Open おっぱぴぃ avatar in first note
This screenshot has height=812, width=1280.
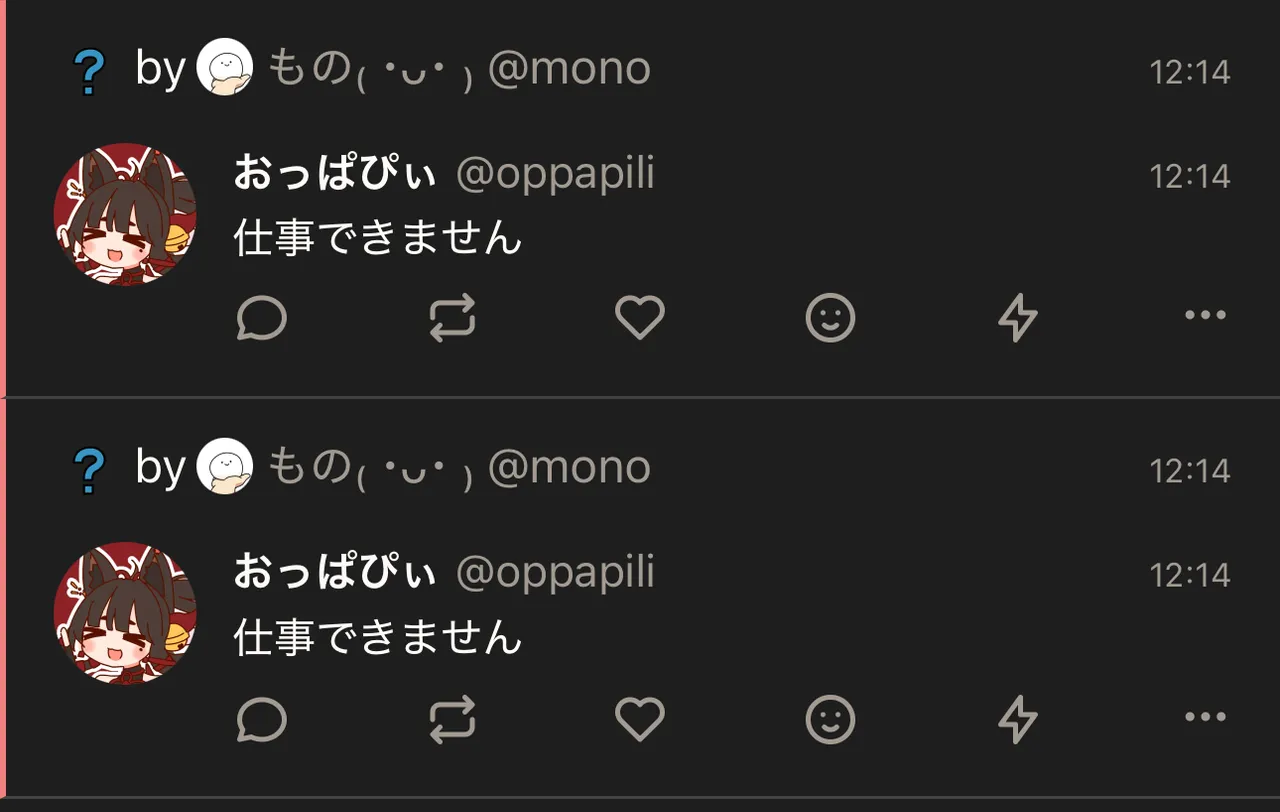click(125, 214)
